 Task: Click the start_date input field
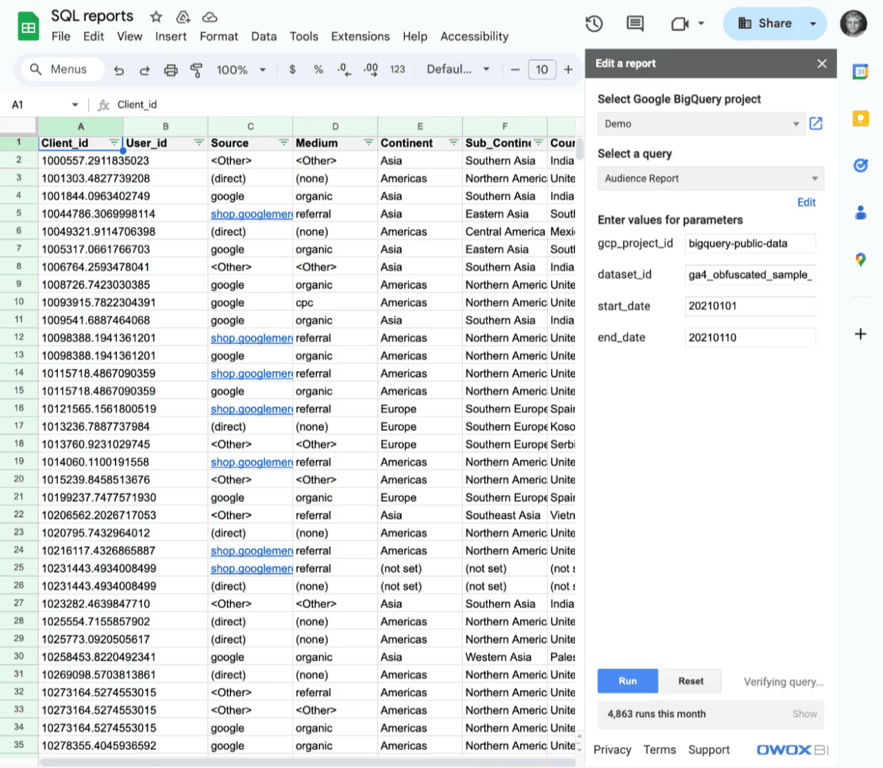tap(750, 306)
